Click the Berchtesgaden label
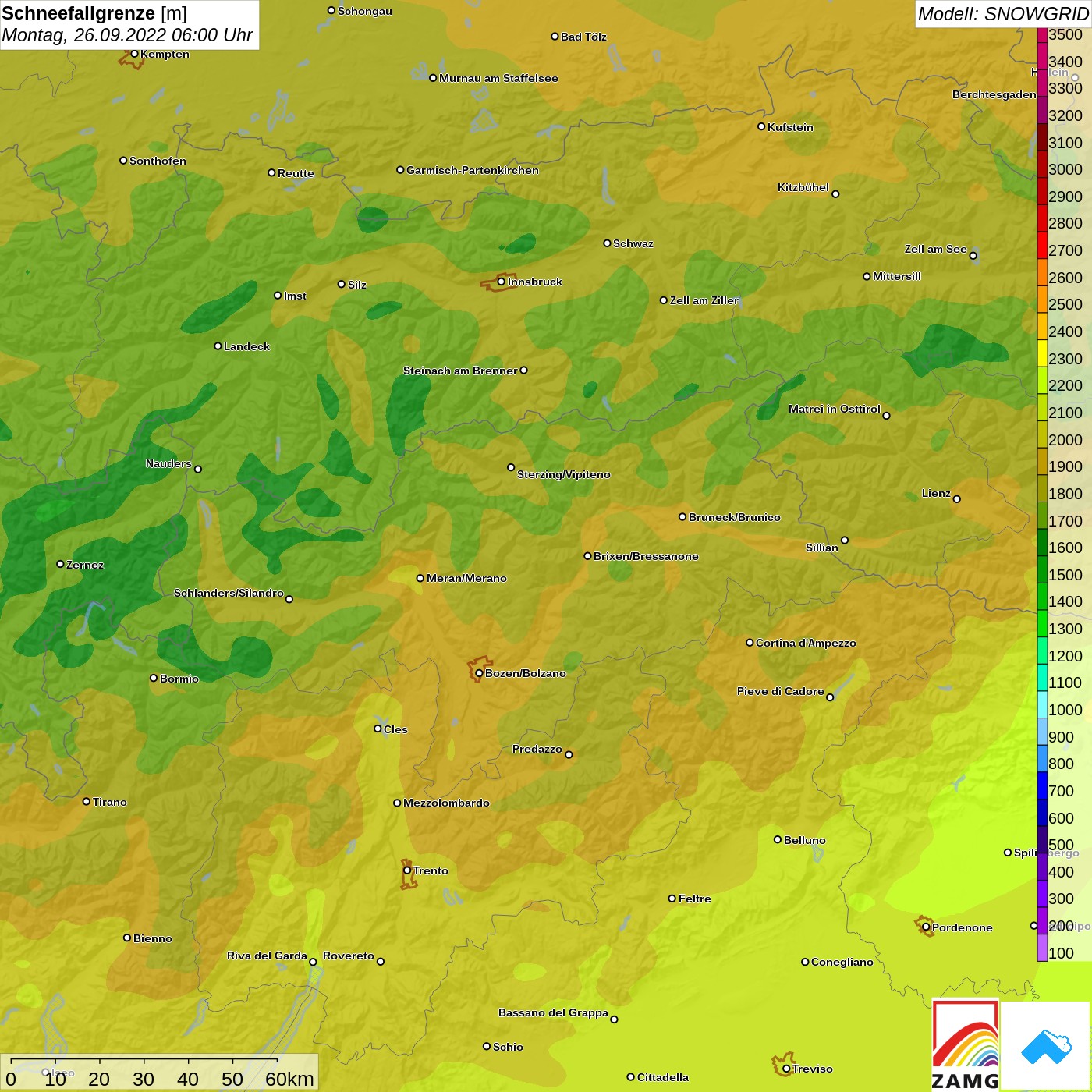 994,94
